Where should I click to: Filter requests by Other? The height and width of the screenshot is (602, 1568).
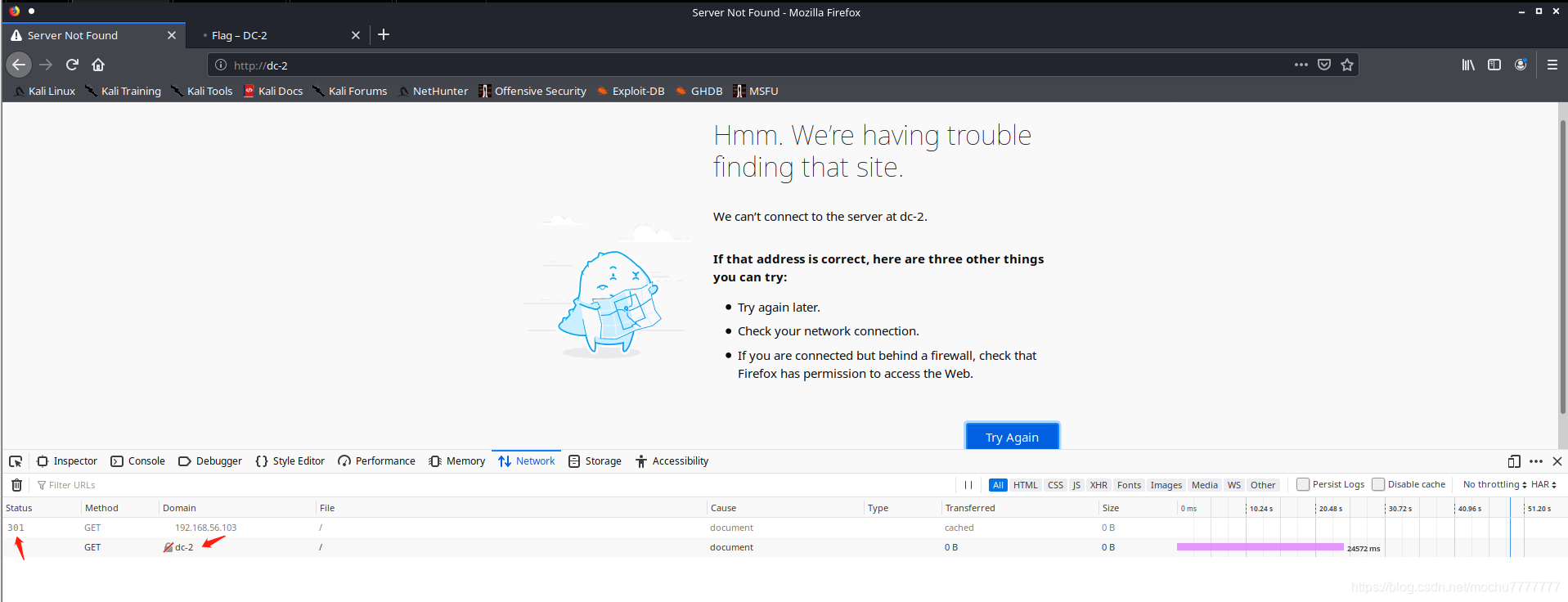(x=1263, y=485)
